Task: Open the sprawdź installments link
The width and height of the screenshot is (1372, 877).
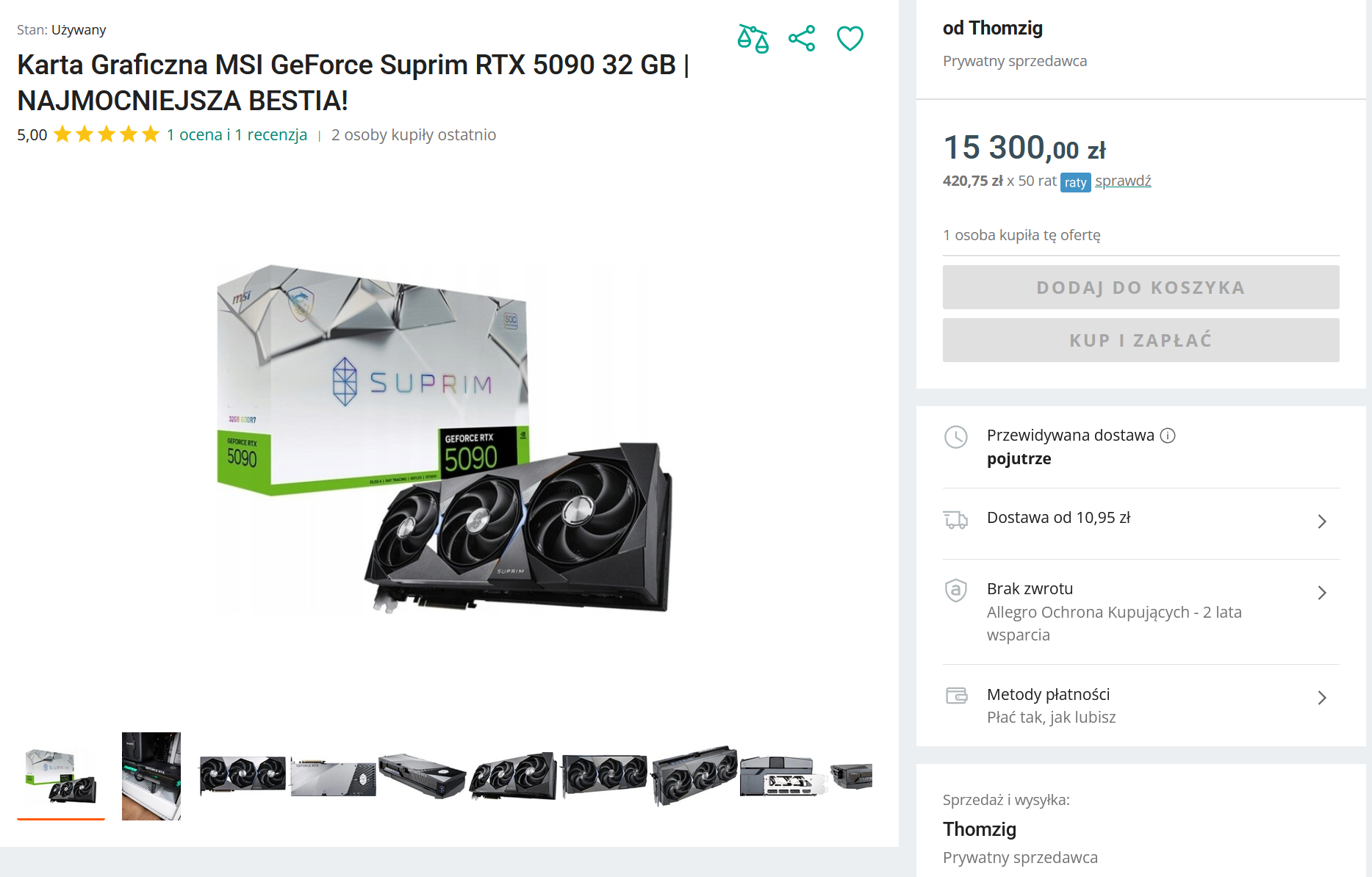Action: (x=1123, y=181)
